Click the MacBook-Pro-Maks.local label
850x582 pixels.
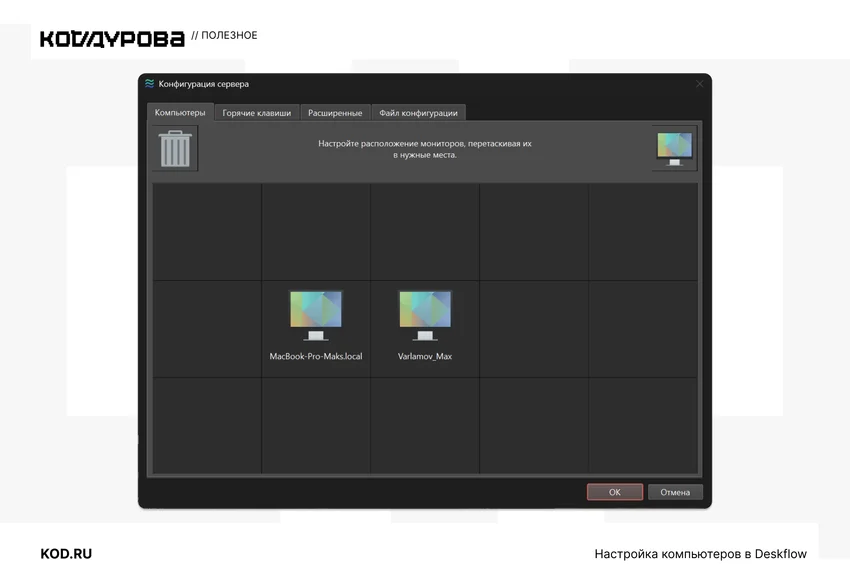[x=316, y=356]
